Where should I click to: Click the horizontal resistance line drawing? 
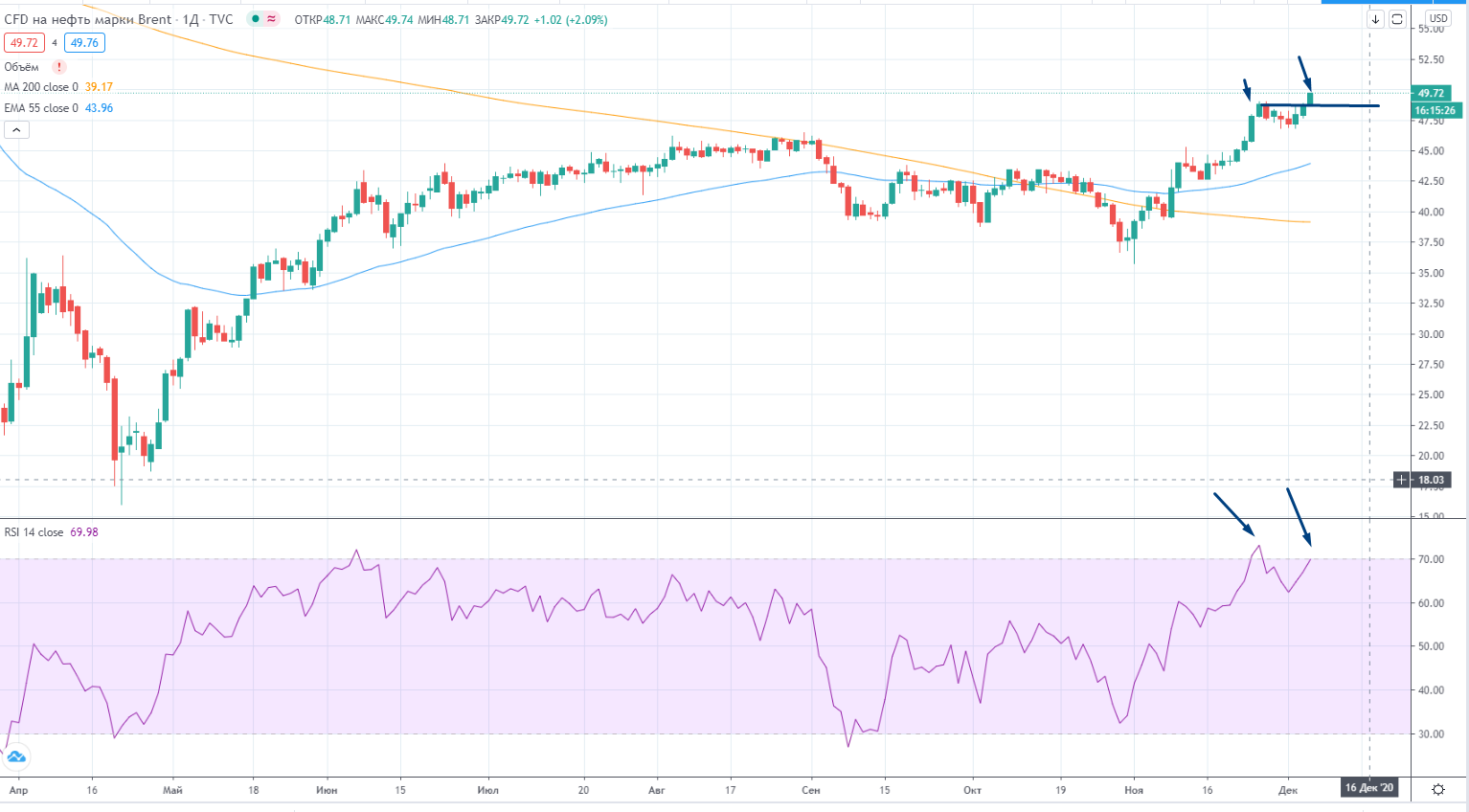(1341, 105)
